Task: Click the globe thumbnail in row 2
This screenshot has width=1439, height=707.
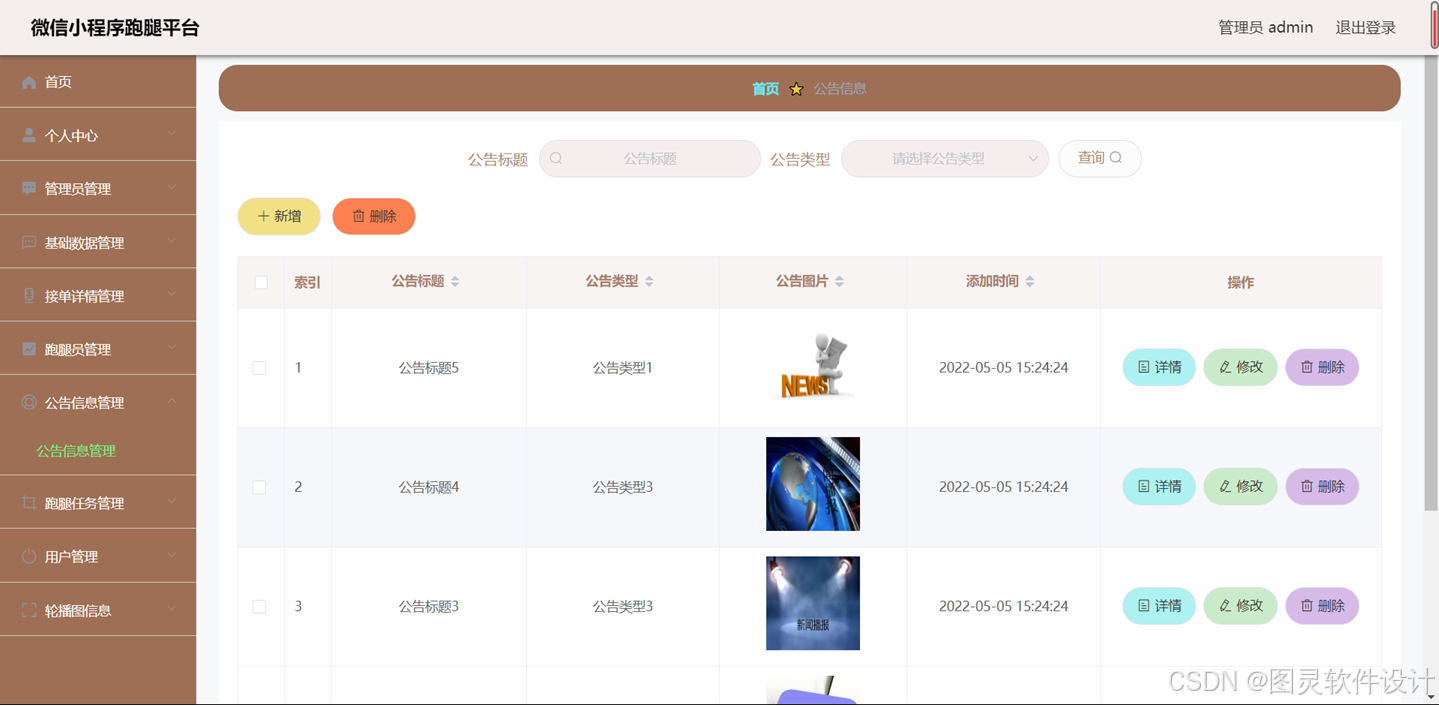Action: tap(813, 484)
